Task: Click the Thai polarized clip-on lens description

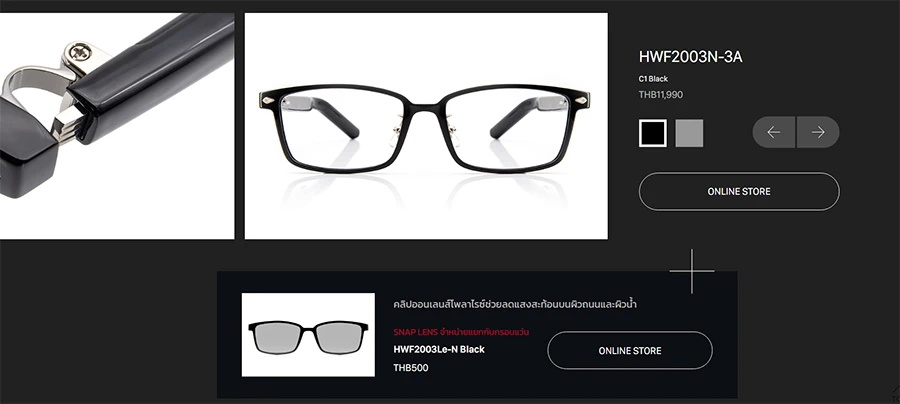Action: pos(515,304)
